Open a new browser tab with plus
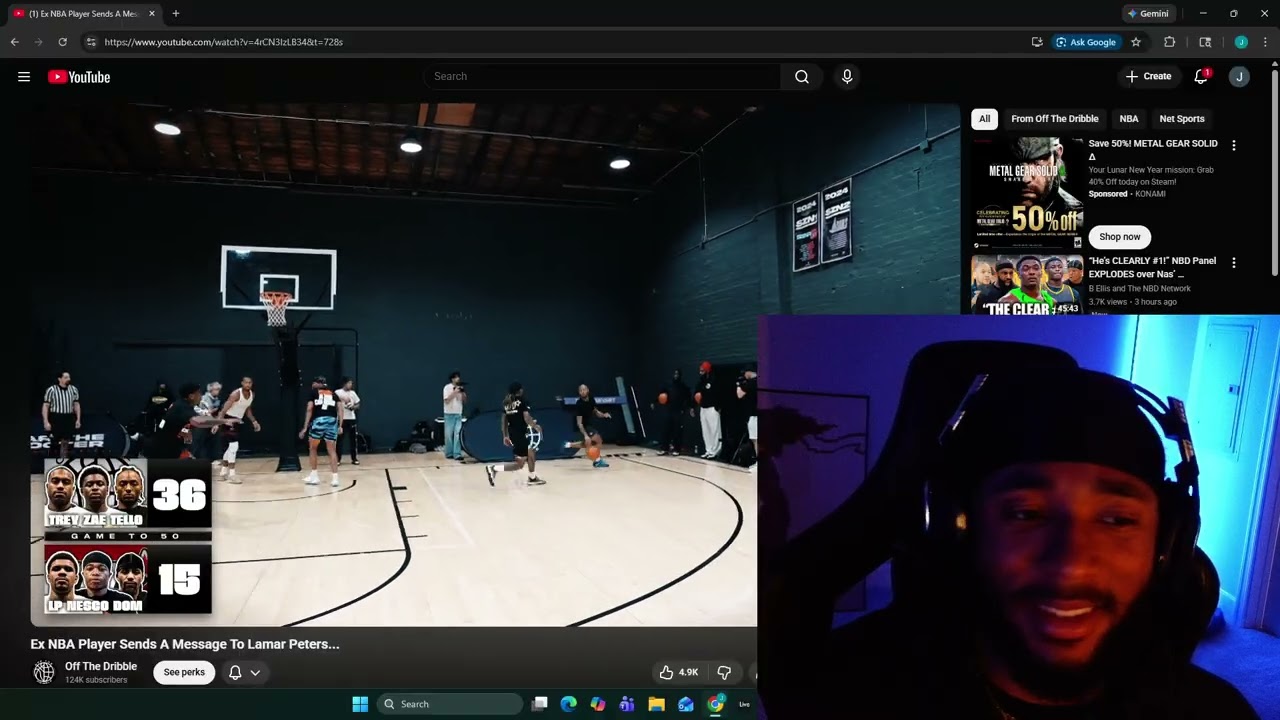Viewport: 1280px width, 720px height. coord(176,14)
